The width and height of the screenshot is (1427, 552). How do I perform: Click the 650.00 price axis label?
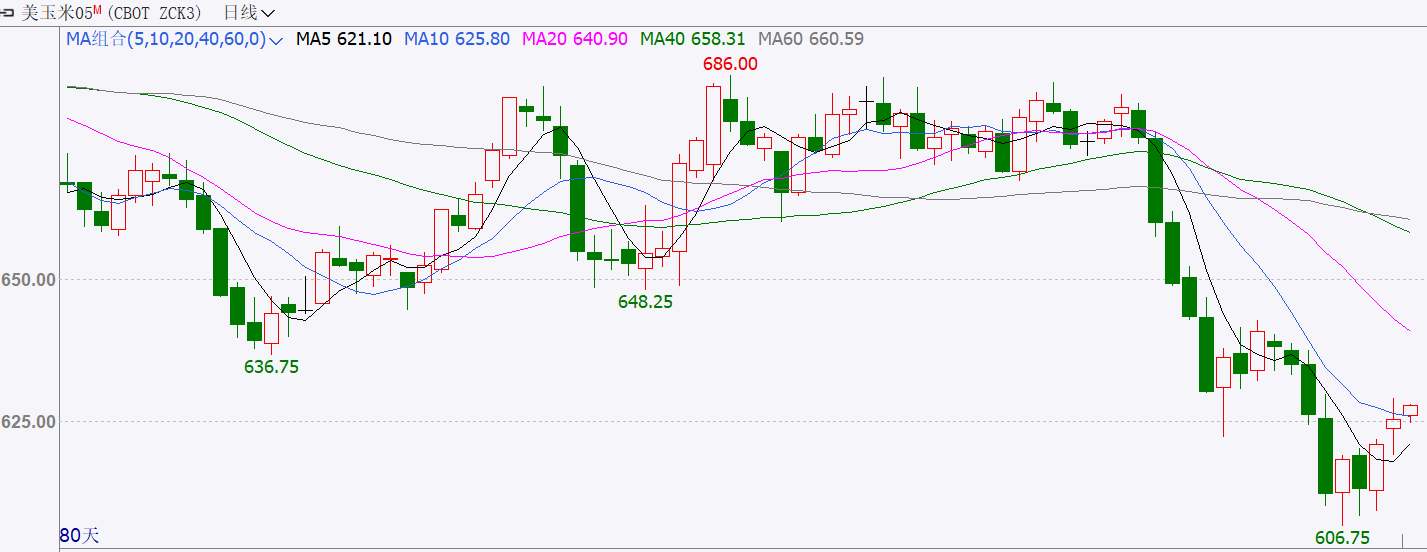click(x=27, y=279)
